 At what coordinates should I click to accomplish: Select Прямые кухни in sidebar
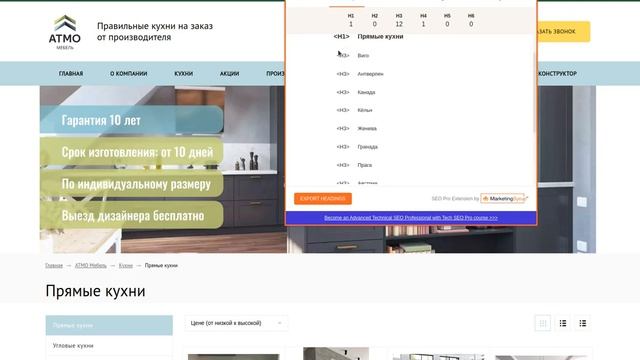(x=109, y=325)
